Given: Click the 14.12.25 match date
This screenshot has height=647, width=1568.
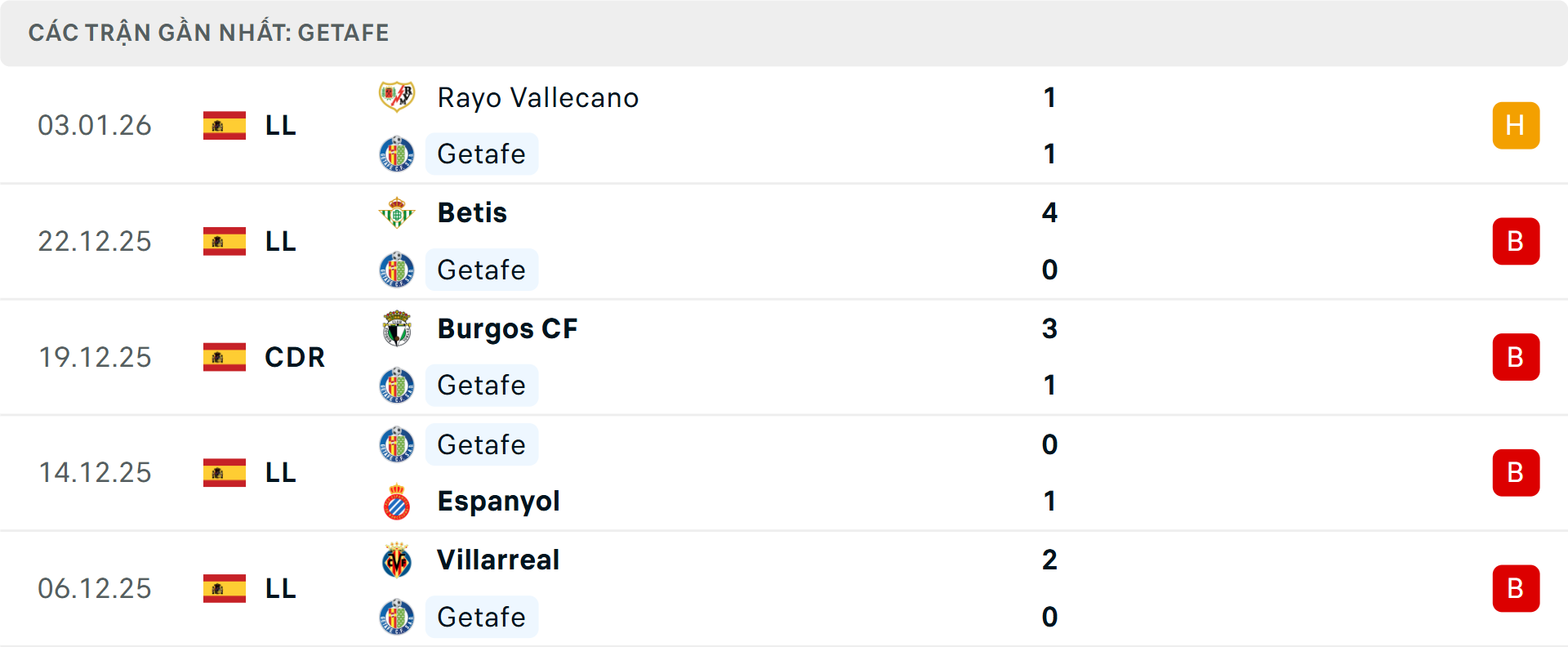Looking at the screenshot, I should point(95,473).
